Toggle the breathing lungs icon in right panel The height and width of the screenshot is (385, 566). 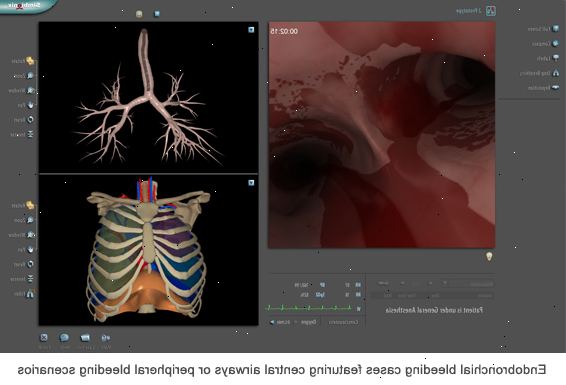[556, 73]
